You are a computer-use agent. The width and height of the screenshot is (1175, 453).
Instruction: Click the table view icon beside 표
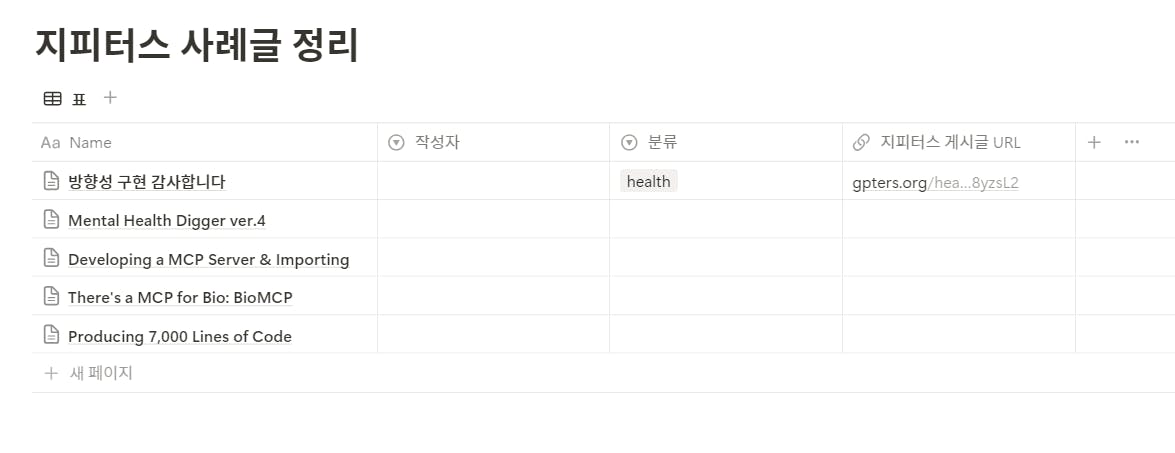[x=52, y=98]
